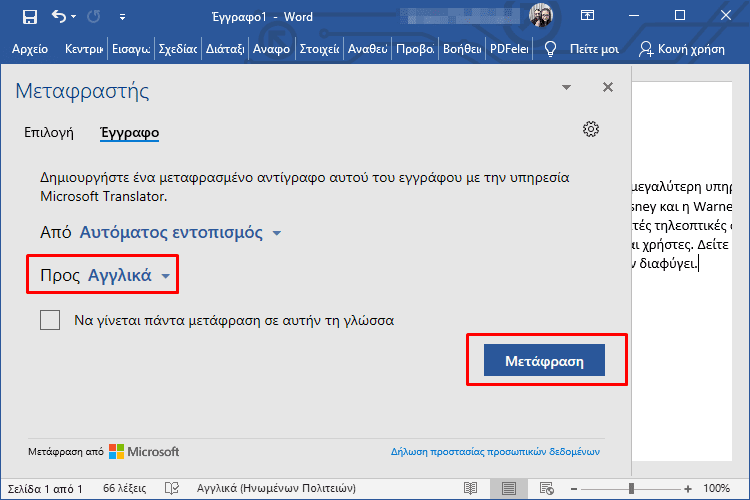
Task: Open the Αρχείο menu tab
Action: coord(30,49)
